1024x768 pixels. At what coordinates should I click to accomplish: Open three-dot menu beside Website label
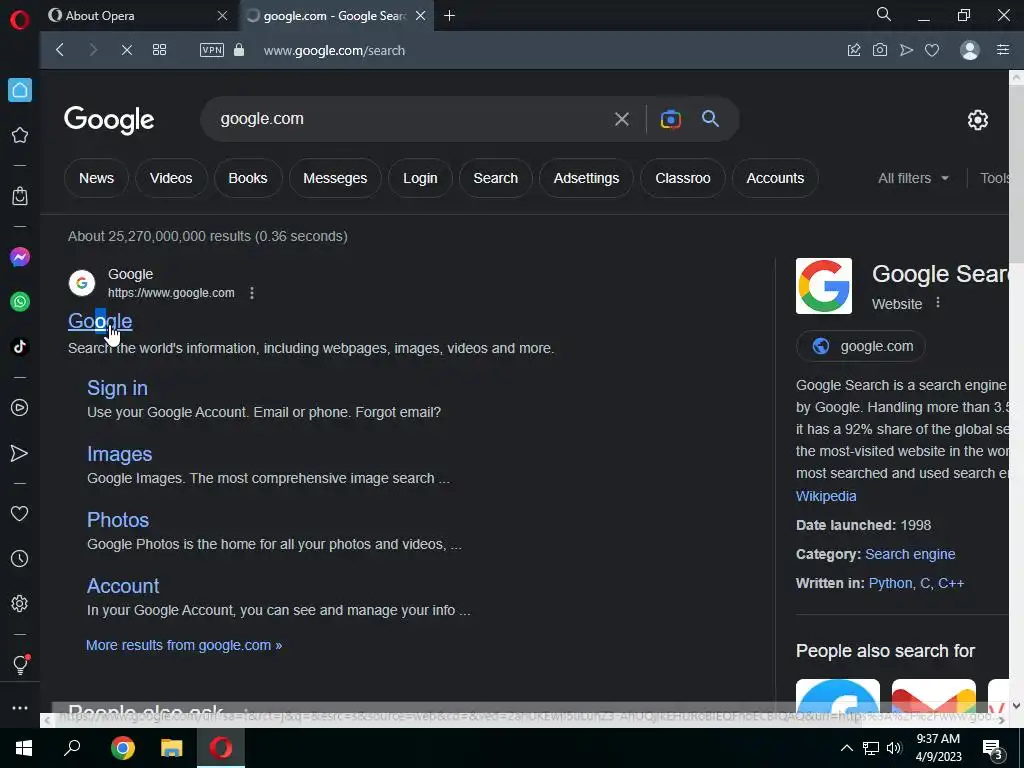(x=938, y=302)
